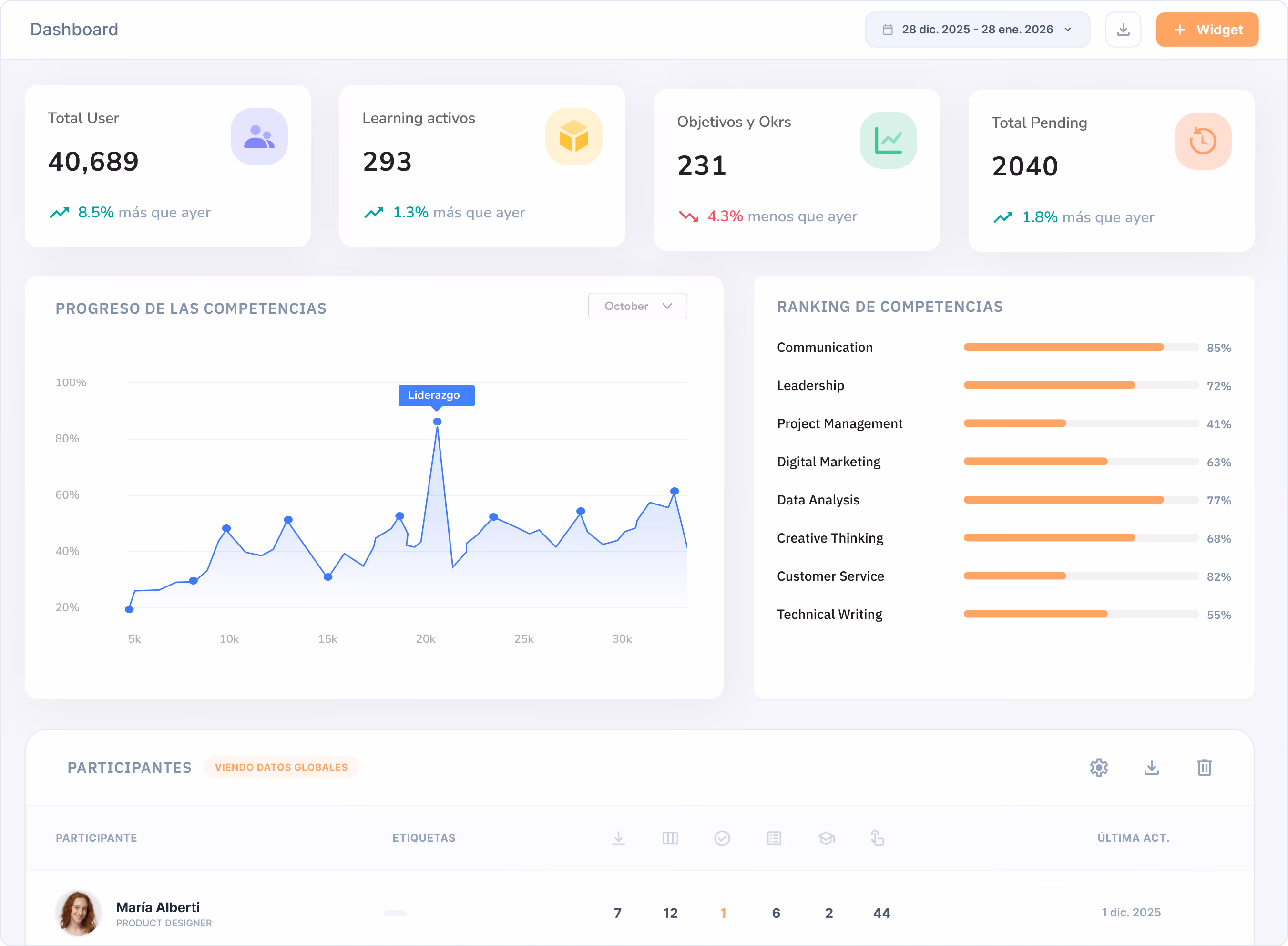Click María Alberti's orange 1 value
This screenshot has height=946, width=1288.
click(x=723, y=913)
